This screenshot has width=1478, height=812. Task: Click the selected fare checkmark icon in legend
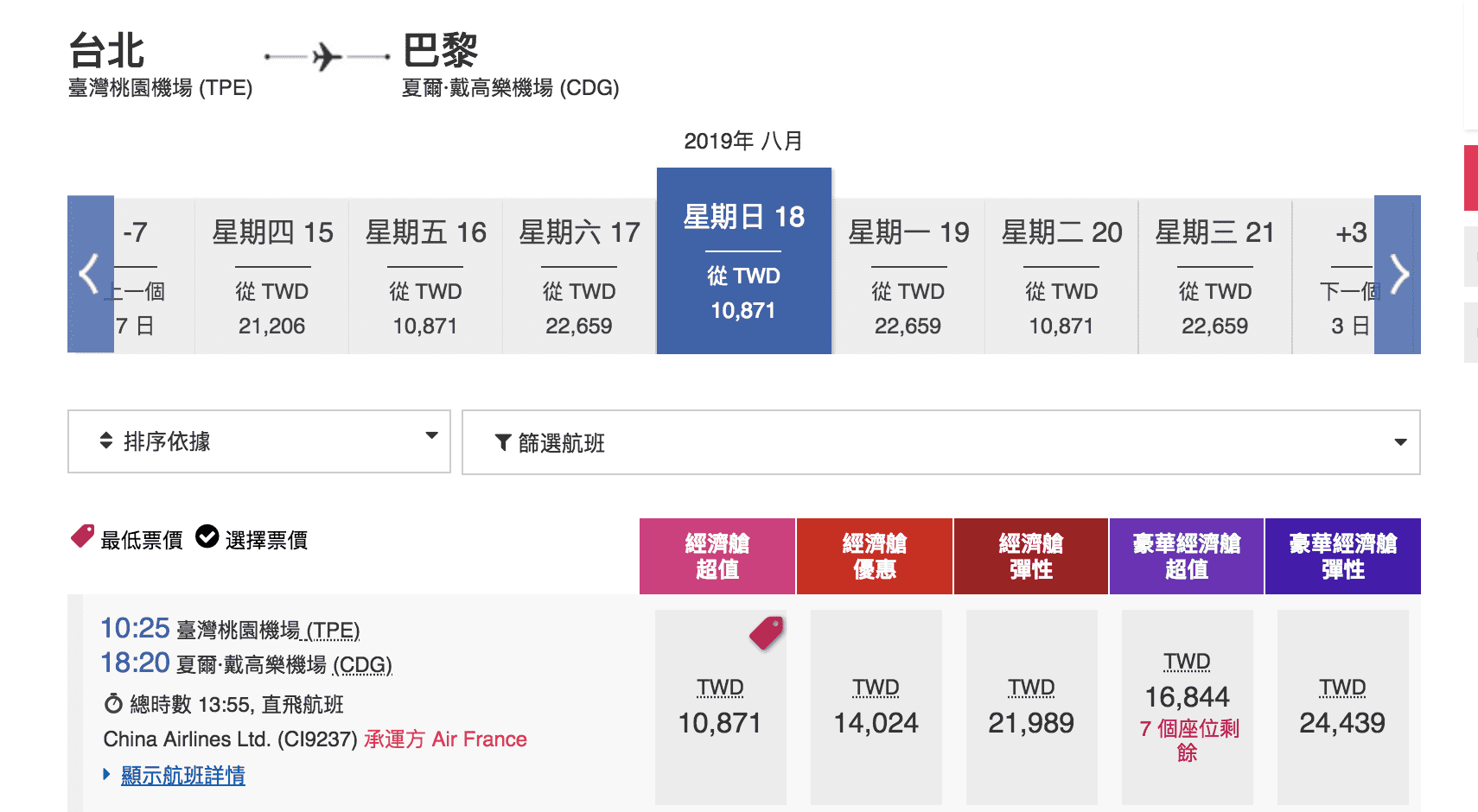[x=207, y=536]
